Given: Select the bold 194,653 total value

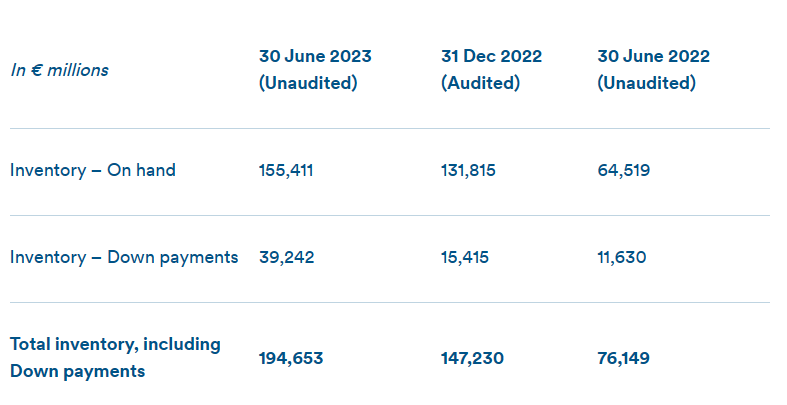Looking at the screenshot, I should pos(290,358).
